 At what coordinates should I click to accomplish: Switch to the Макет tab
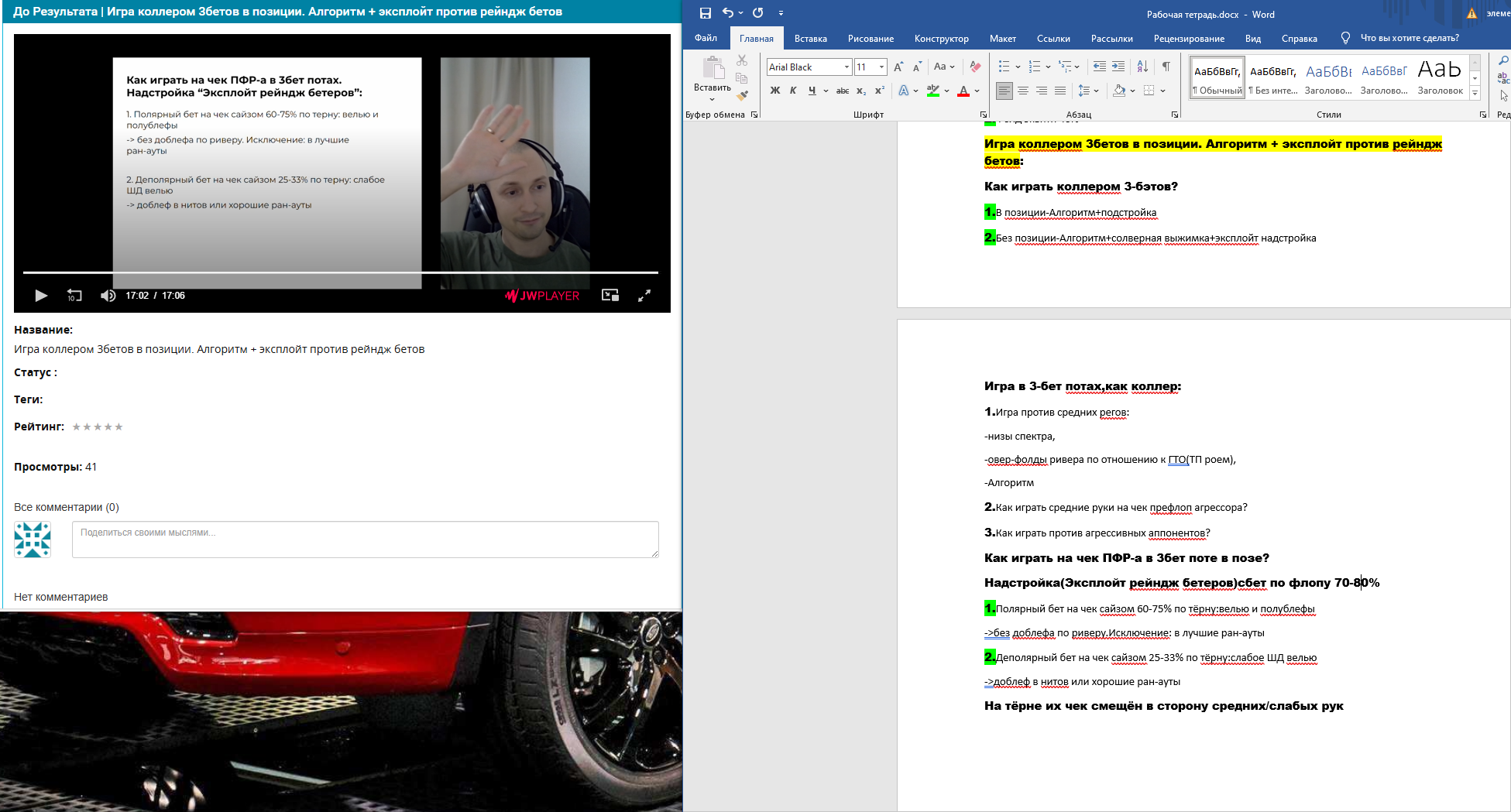point(1002,38)
